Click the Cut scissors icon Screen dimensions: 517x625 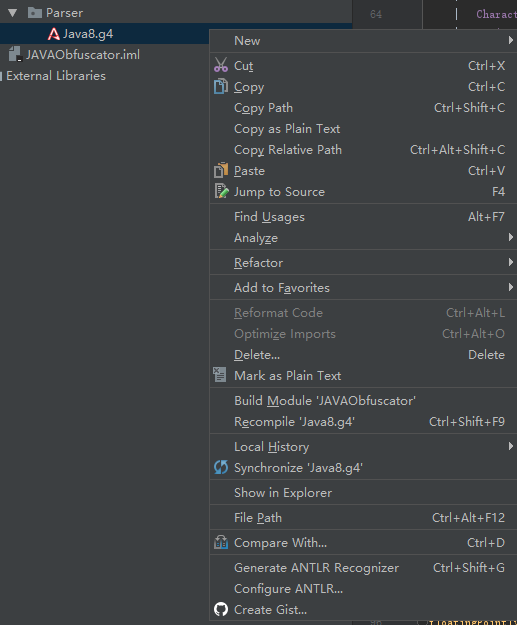tap(221, 65)
